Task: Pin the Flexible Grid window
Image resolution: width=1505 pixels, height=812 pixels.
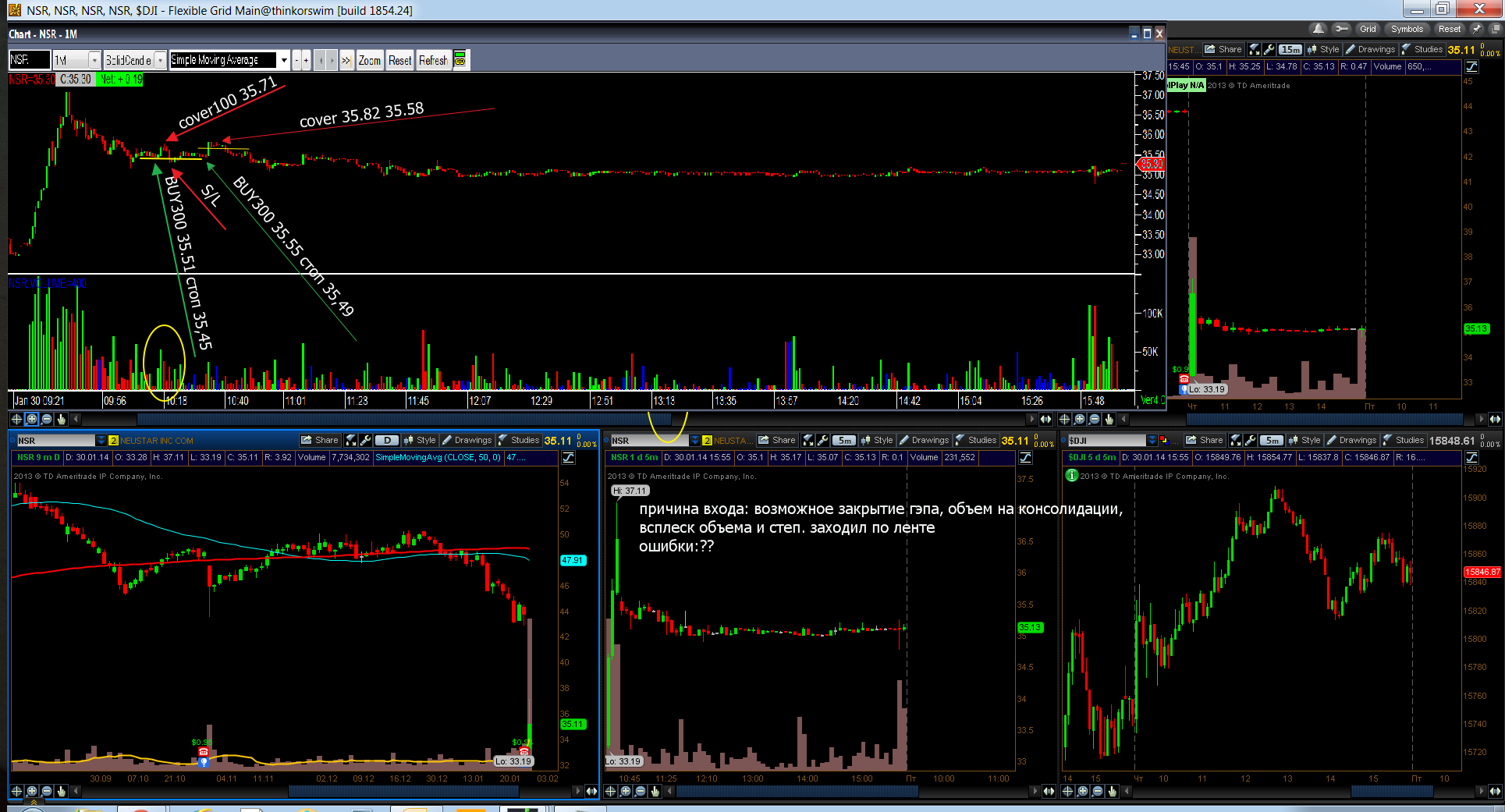Action: point(1476,29)
